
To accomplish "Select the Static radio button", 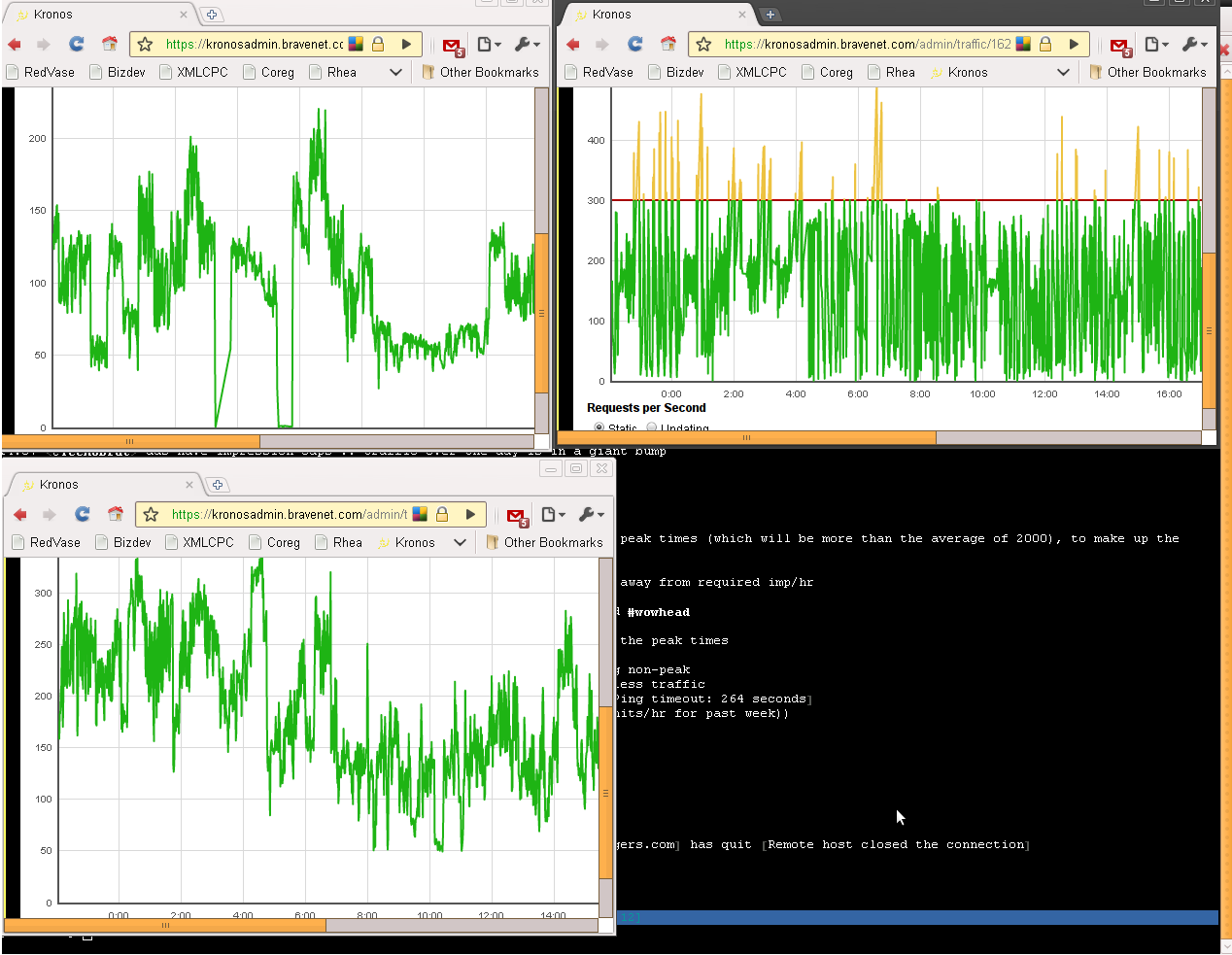I will point(599,427).
